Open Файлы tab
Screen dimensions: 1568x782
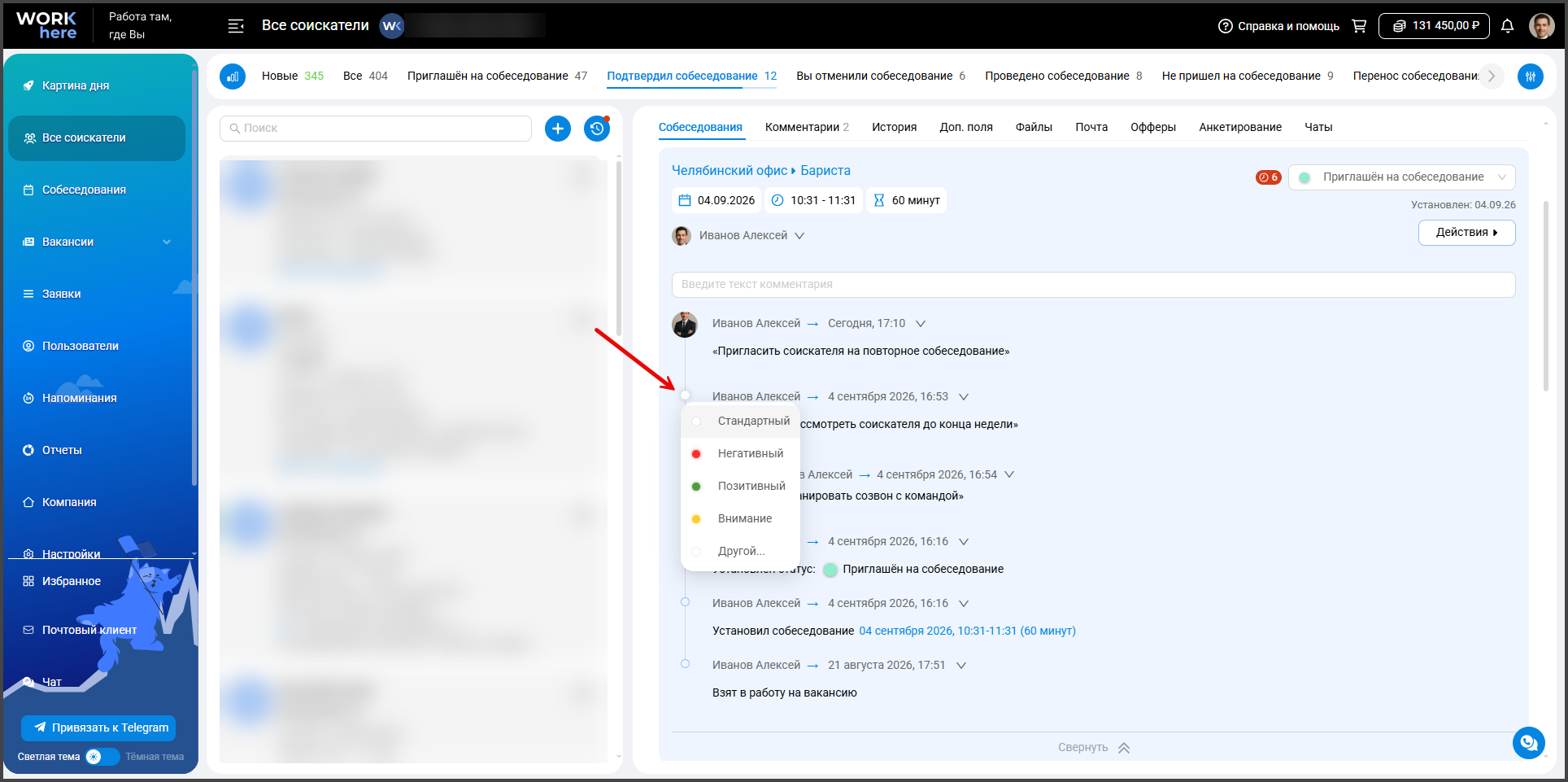(1034, 127)
